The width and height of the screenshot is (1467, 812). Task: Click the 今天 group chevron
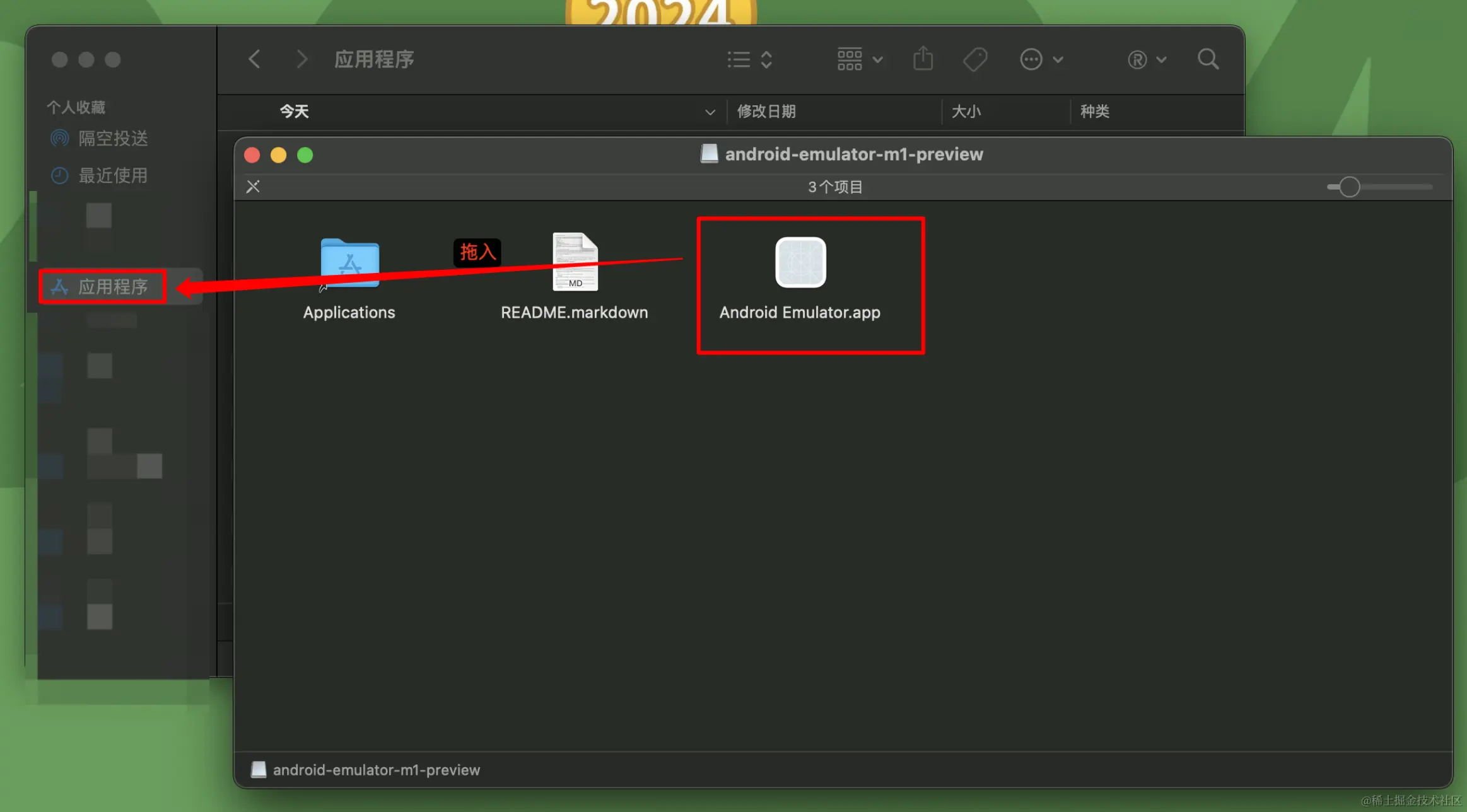pos(710,112)
